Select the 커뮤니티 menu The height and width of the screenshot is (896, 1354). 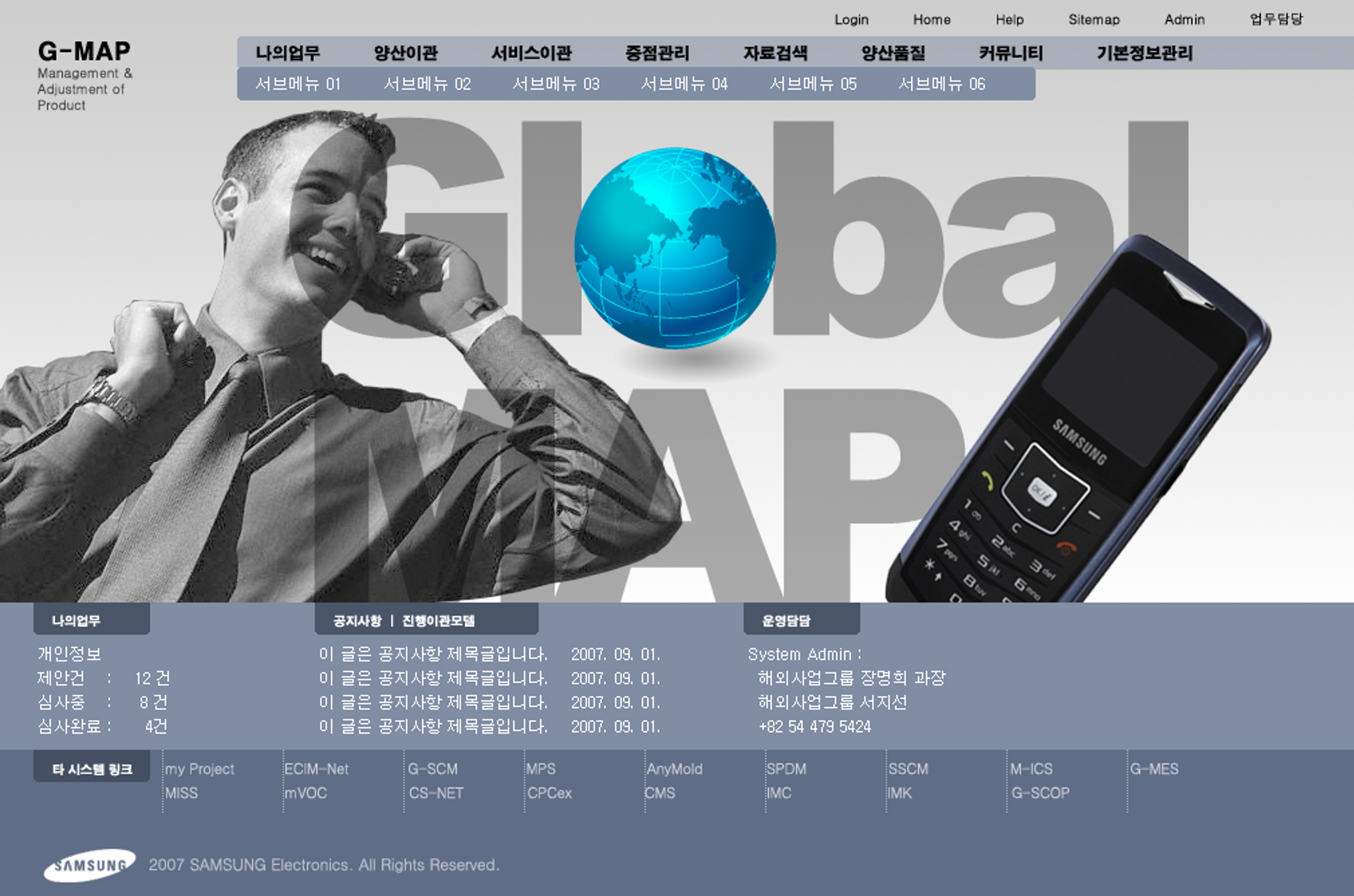[x=1010, y=53]
